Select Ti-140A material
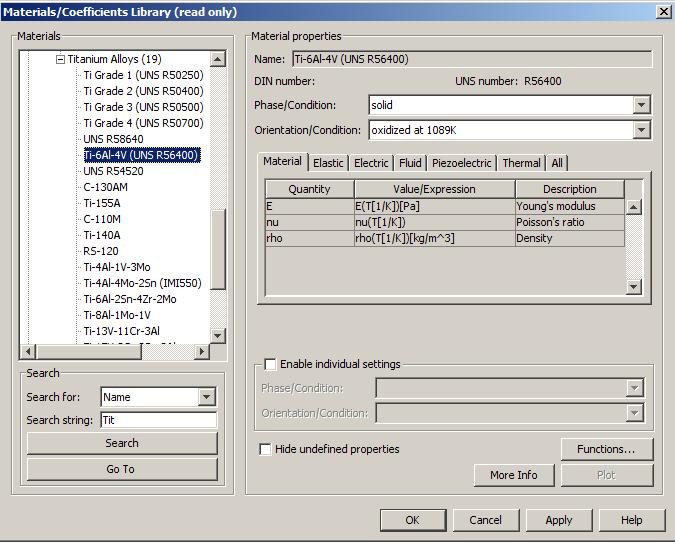 pos(102,235)
